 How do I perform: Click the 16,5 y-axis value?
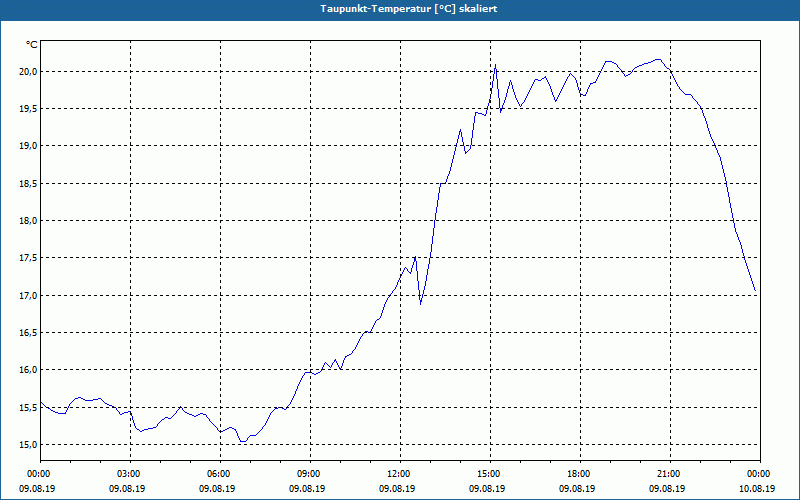[29, 333]
